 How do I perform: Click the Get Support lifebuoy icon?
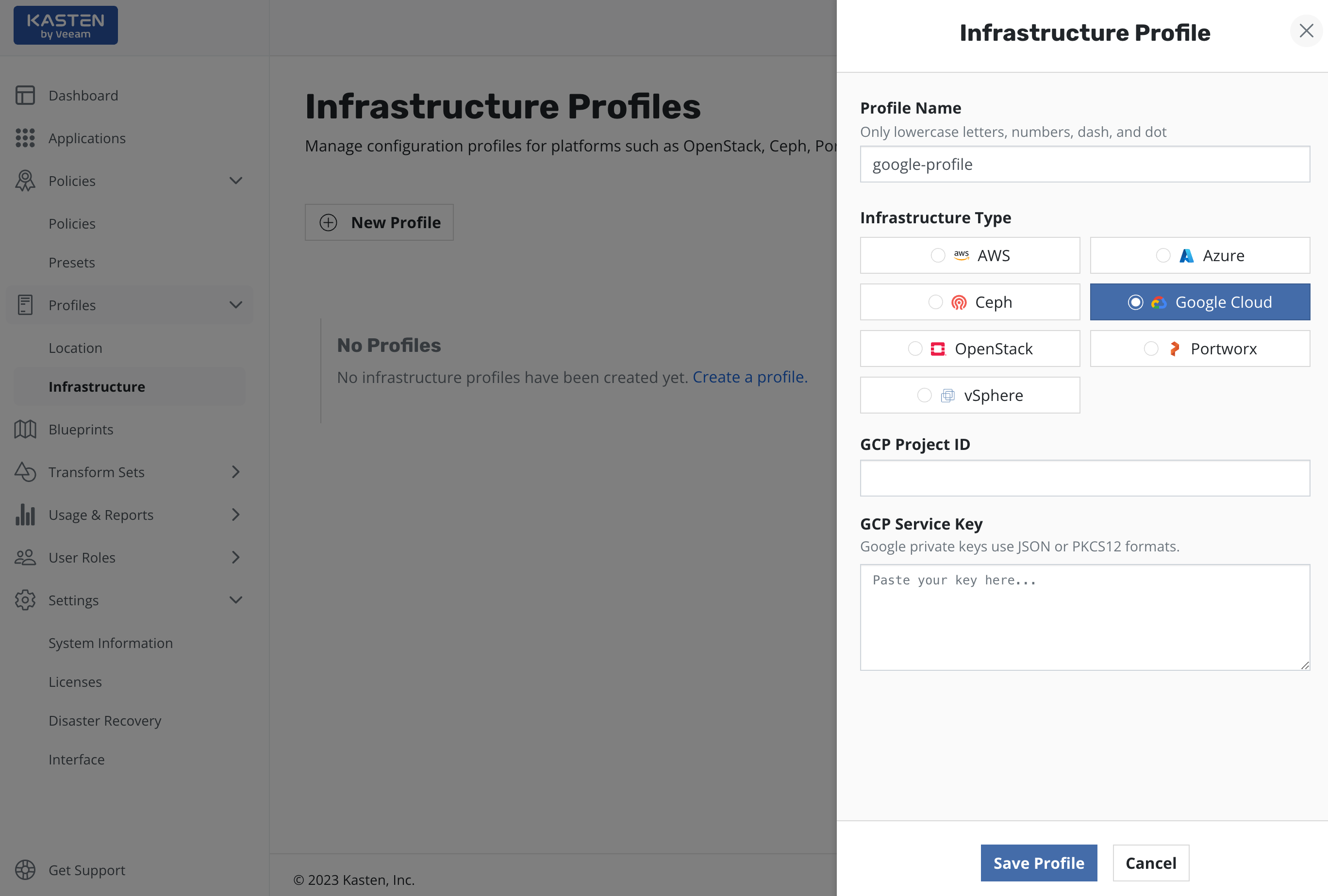pyautogui.click(x=25, y=870)
